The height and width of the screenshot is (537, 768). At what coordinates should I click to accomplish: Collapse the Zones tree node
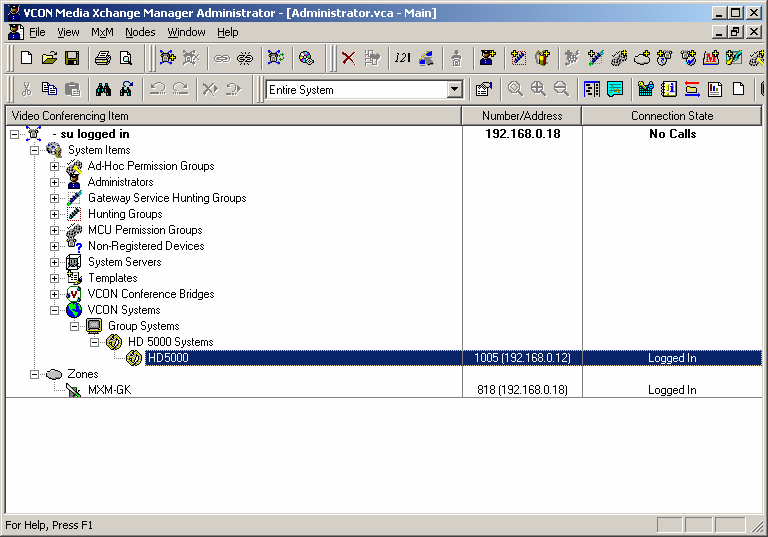pos(34,374)
